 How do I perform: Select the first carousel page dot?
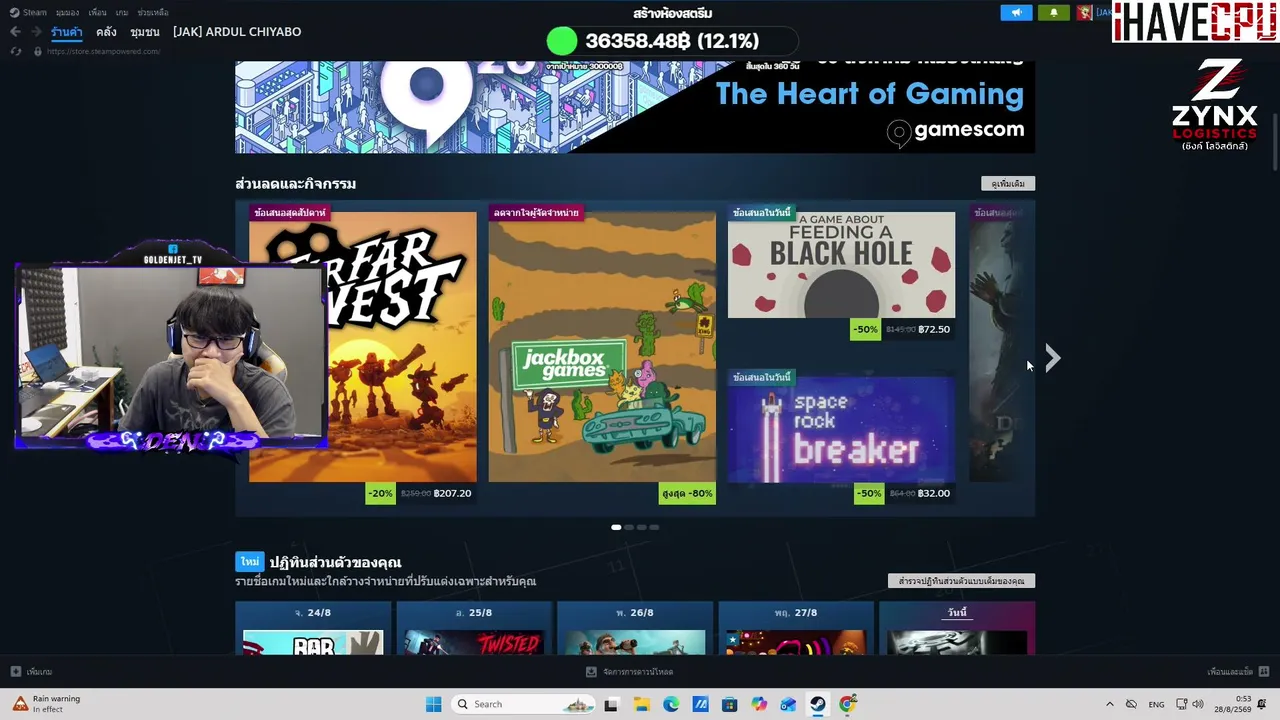coord(616,527)
